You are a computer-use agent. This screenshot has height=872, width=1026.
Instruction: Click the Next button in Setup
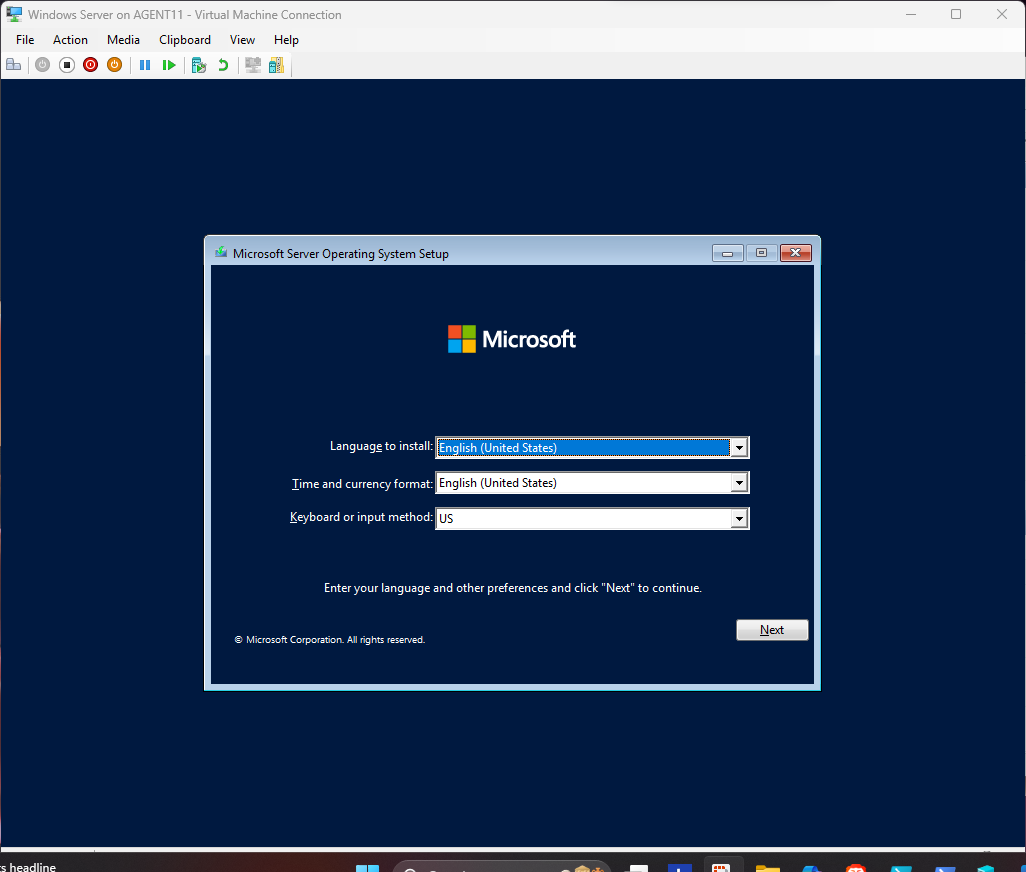coord(771,630)
